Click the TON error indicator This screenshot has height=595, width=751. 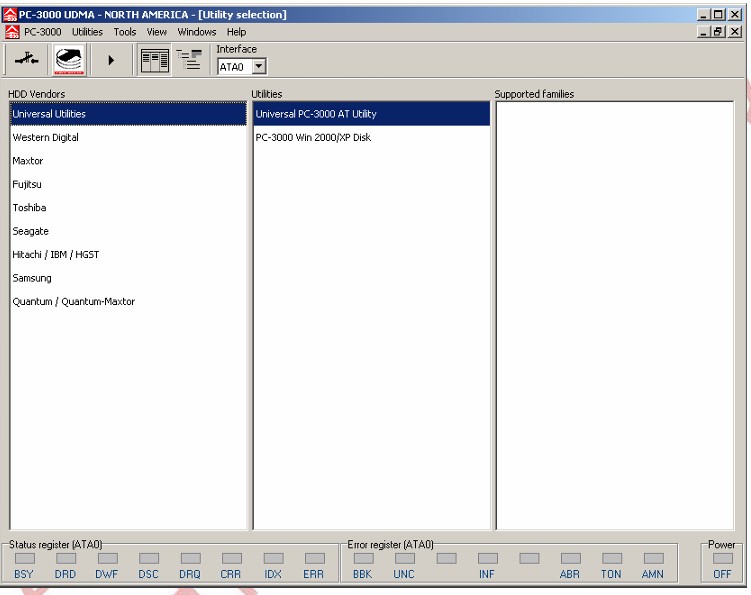(612, 559)
